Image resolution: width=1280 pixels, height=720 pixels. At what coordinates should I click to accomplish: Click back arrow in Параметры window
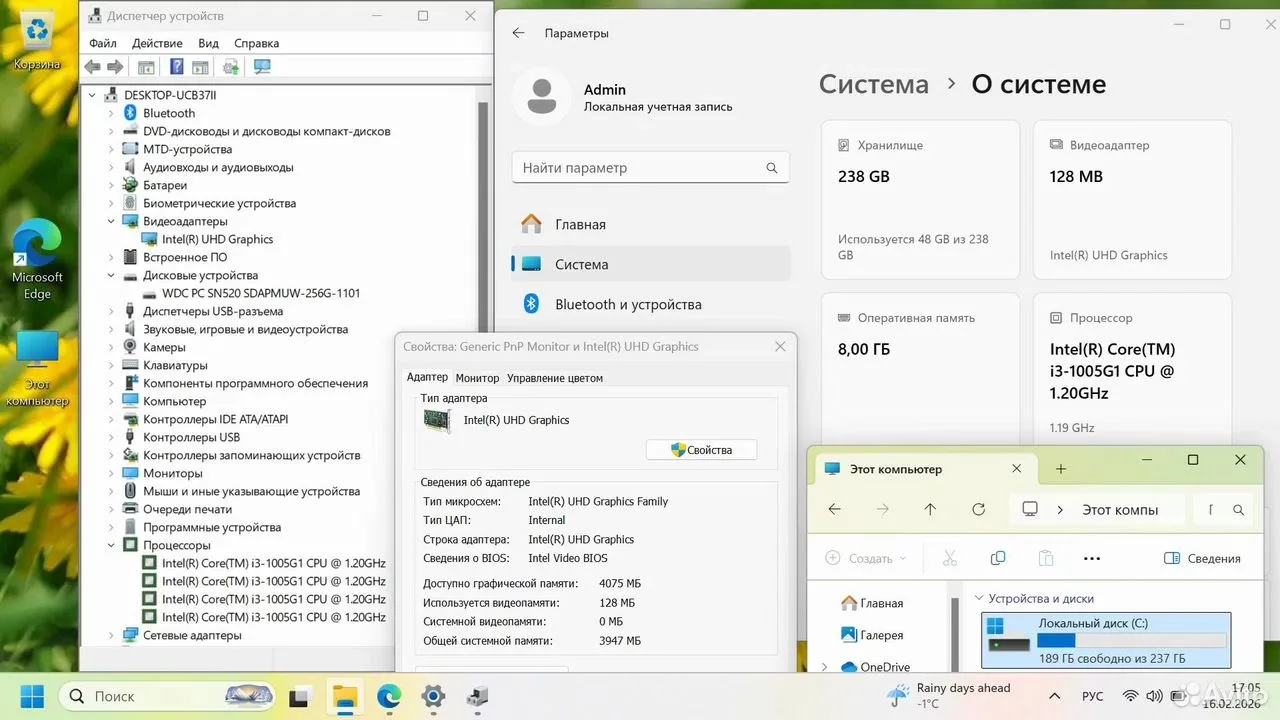click(x=518, y=33)
